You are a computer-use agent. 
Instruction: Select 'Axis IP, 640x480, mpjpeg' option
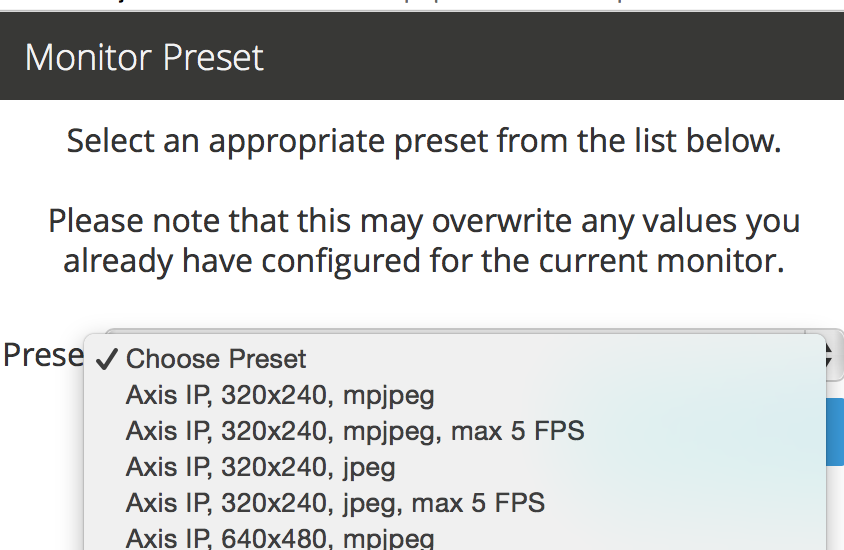pos(455,538)
